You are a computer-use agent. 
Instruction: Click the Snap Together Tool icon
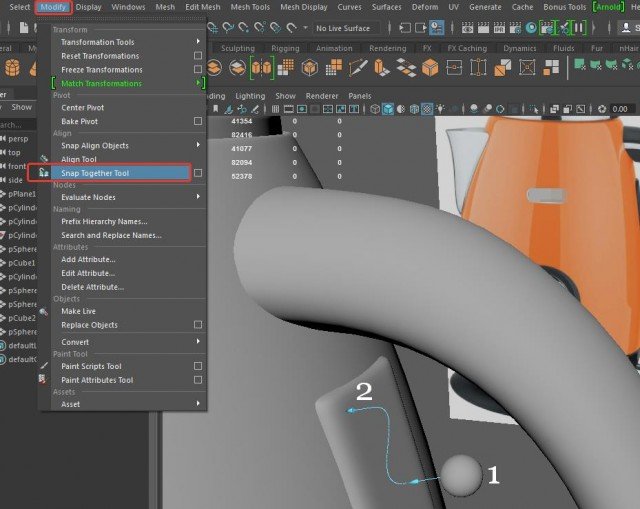click(44, 173)
